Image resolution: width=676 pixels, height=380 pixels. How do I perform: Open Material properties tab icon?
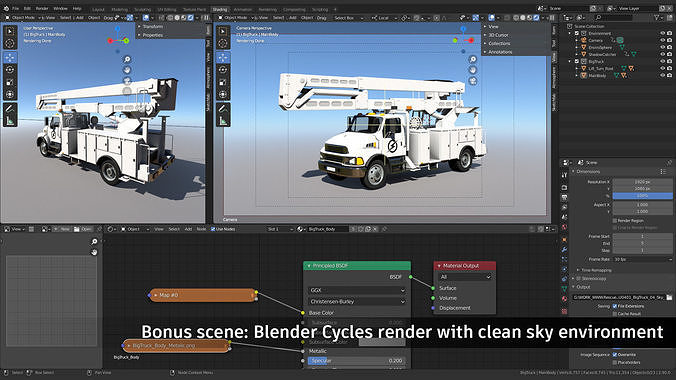point(564,299)
